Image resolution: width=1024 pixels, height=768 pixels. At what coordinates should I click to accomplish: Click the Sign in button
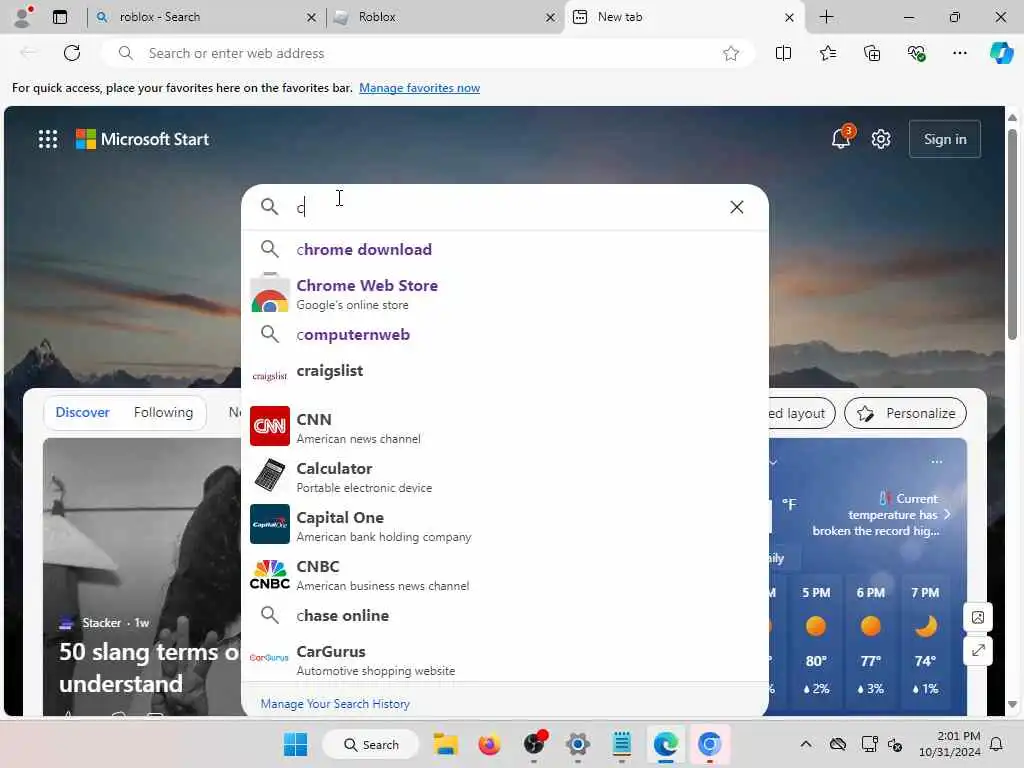pyautogui.click(x=944, y=139)
